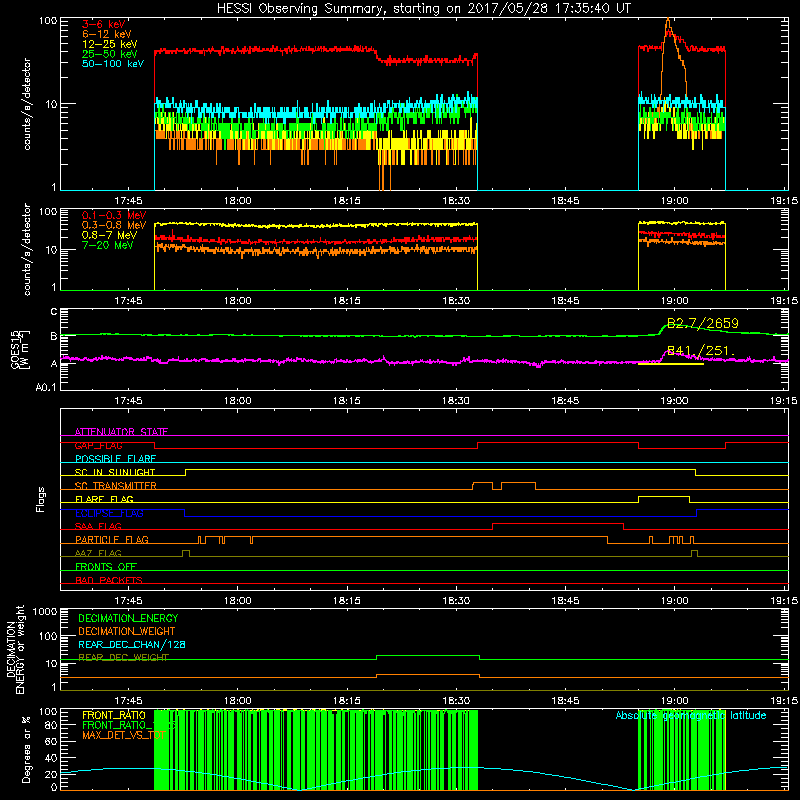Image resolution: width=800 pixels, height=800 pixels.
Task: Click the '19:00' tick label under GOES panel
Action: tap(674, 401)
